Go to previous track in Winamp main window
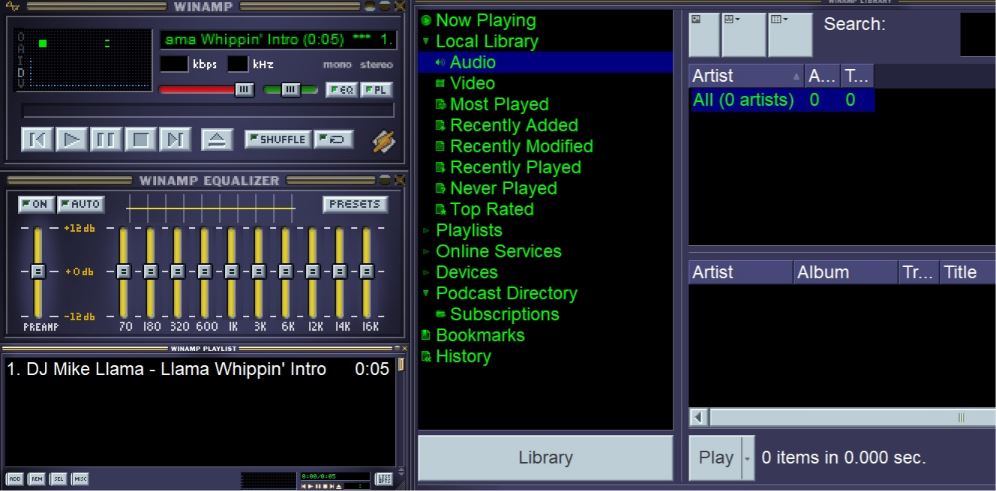 point(37,139)
